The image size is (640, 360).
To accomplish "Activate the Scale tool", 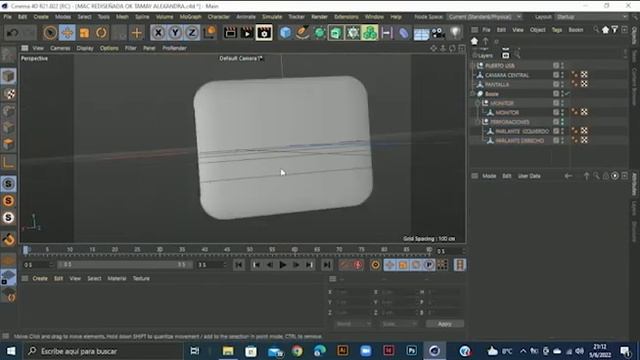I will tap(84, 33).
